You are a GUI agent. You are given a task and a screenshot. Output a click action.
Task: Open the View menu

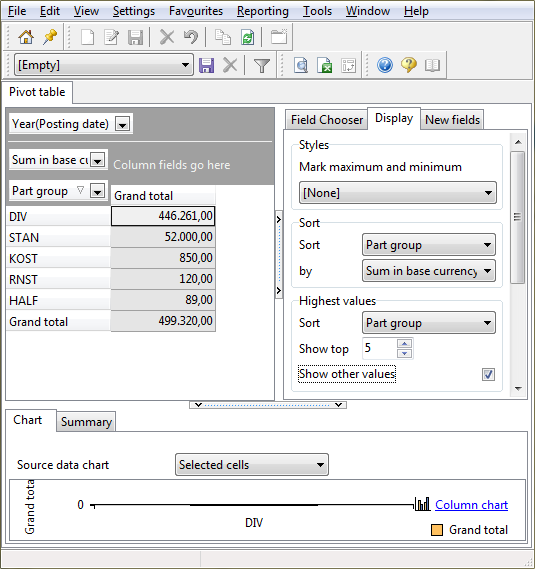tap(86, 11)
